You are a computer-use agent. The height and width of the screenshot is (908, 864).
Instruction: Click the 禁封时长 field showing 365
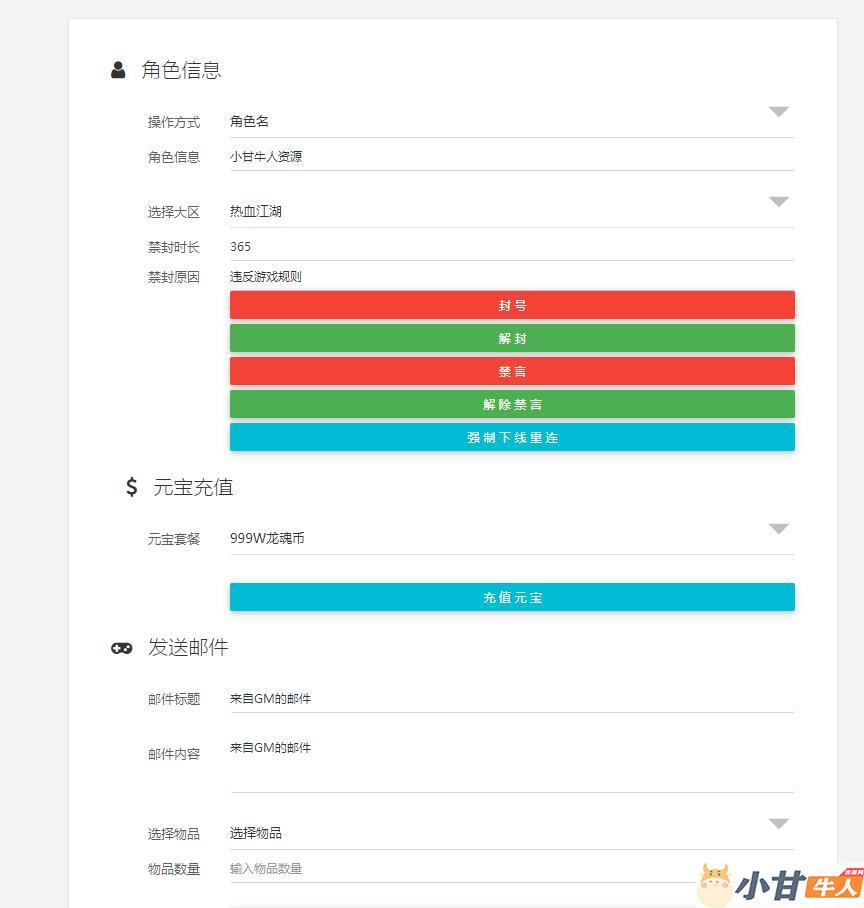pos(512,247)
